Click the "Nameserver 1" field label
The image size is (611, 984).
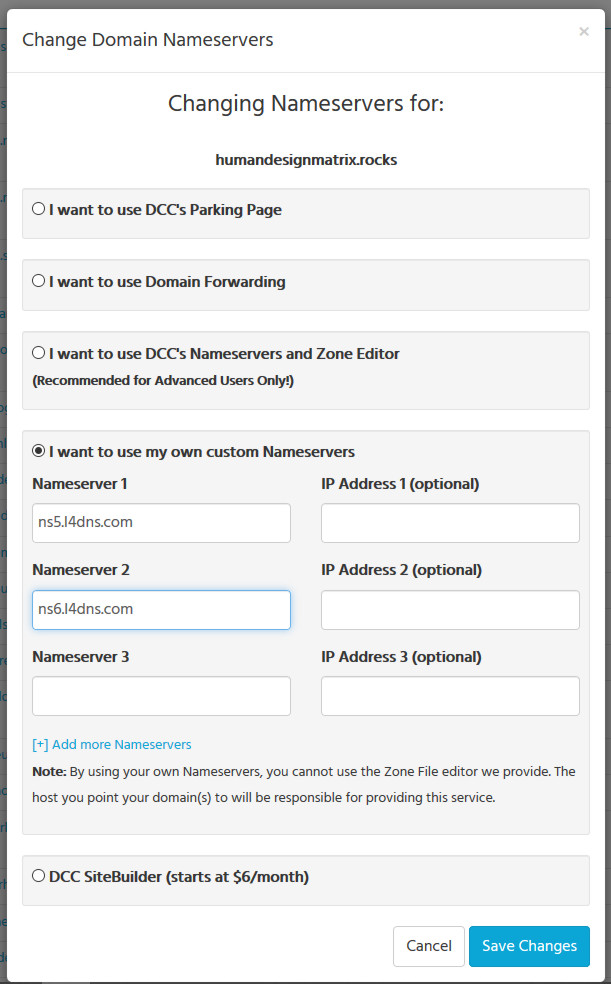[80, 484]
